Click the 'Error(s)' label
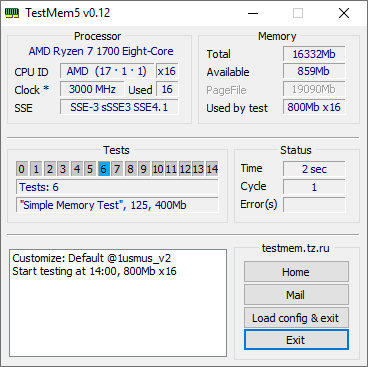 (x=259, y=204)
